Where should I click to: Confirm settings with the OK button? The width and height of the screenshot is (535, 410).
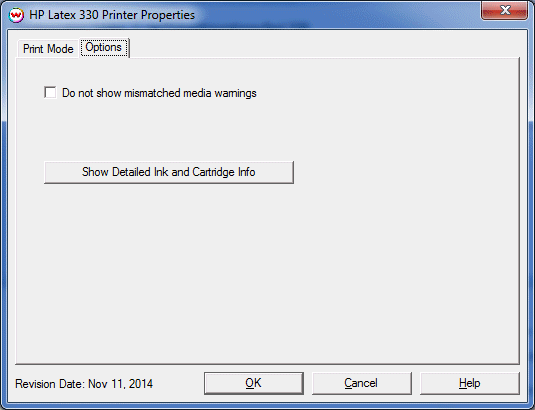(254, 383)
